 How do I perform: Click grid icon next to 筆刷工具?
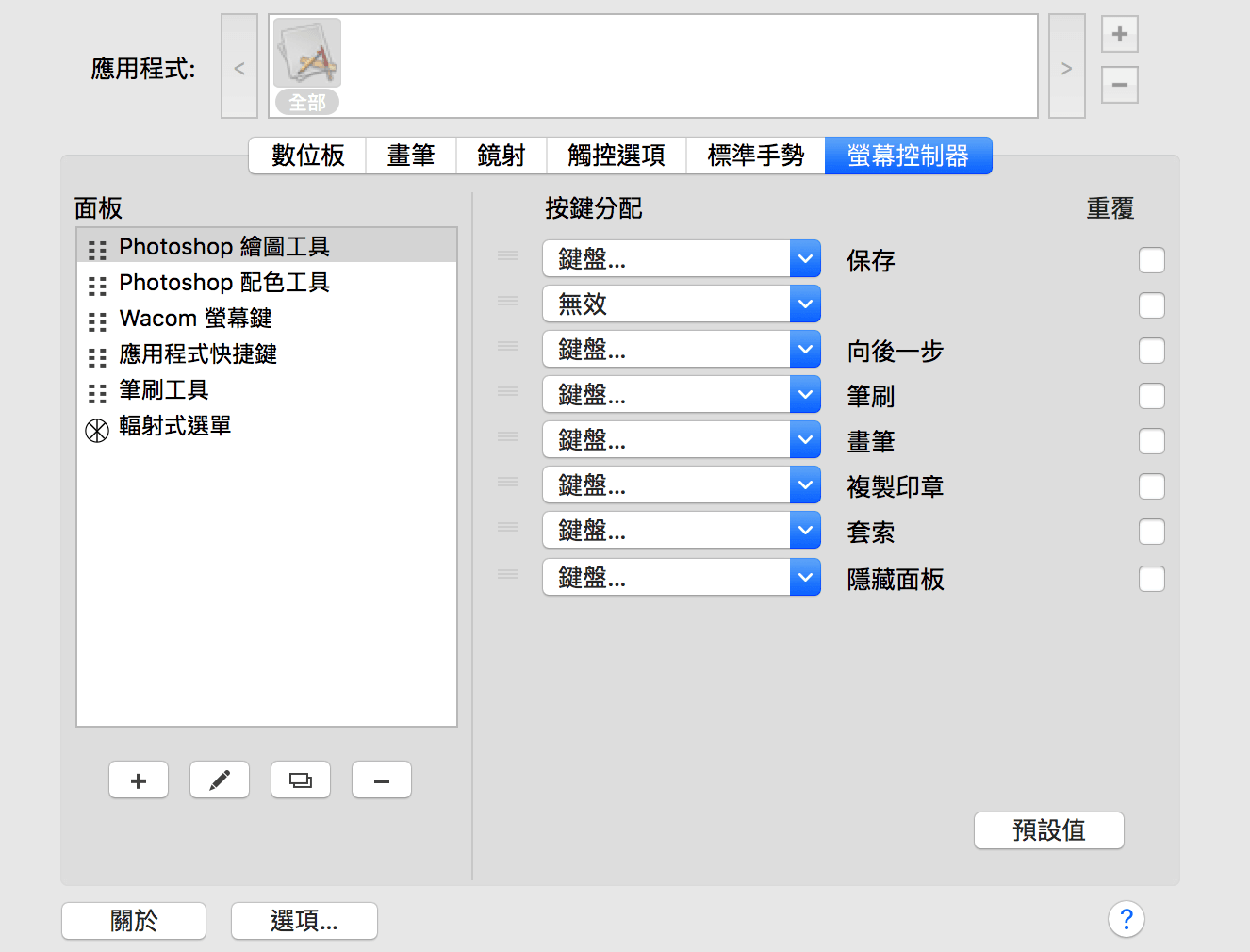97,394
